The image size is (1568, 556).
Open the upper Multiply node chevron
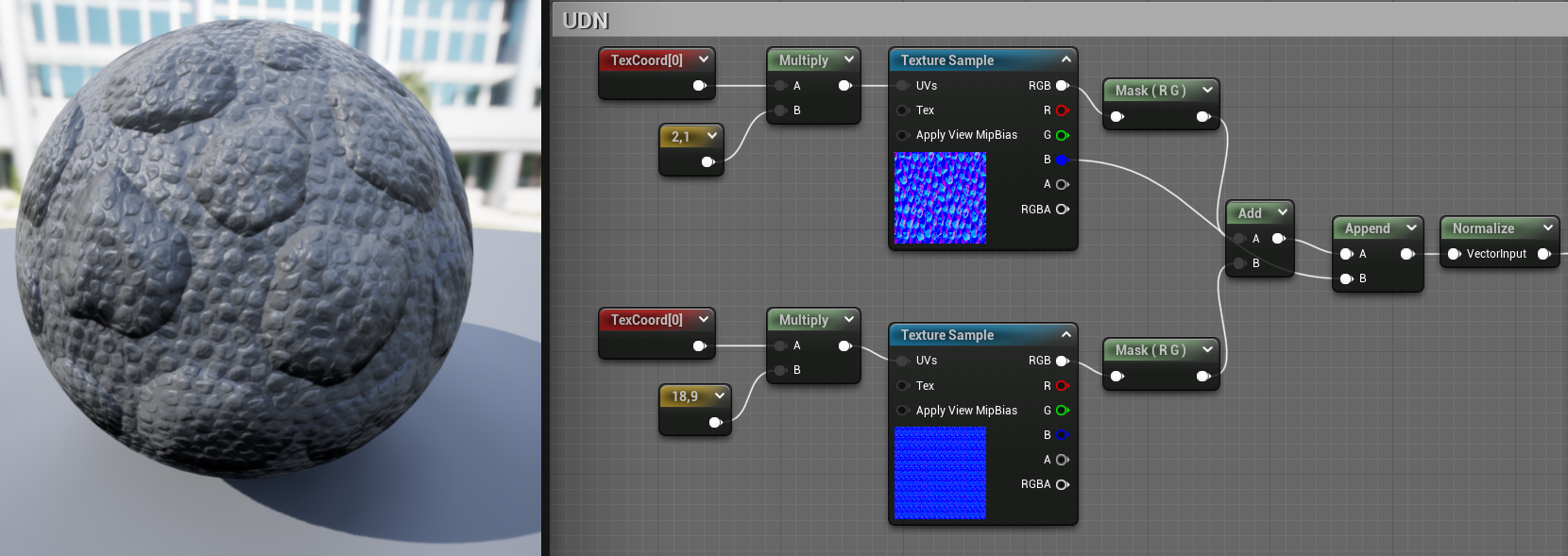point(848,59)
